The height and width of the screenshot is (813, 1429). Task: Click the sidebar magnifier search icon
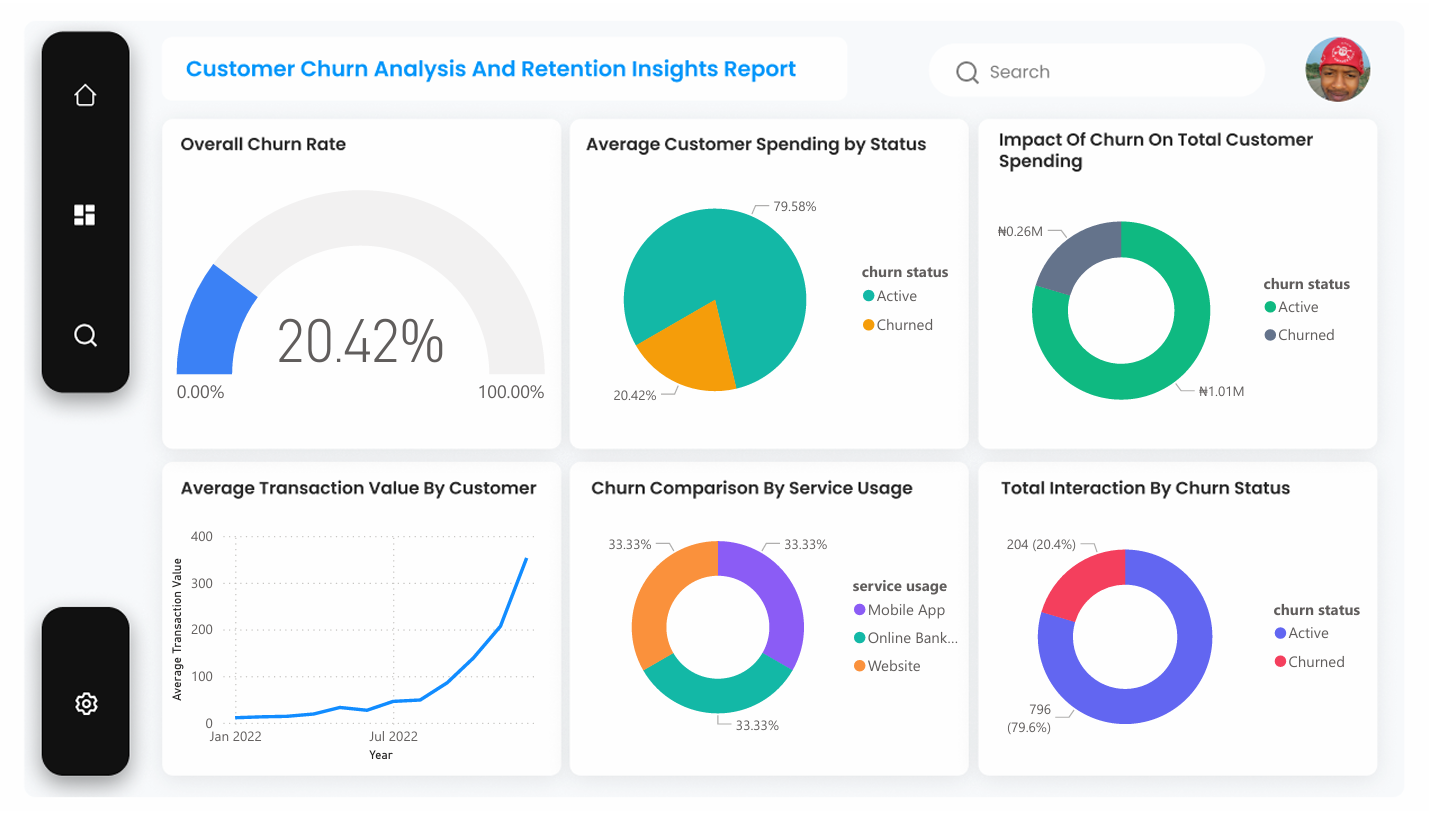(85, 335)
